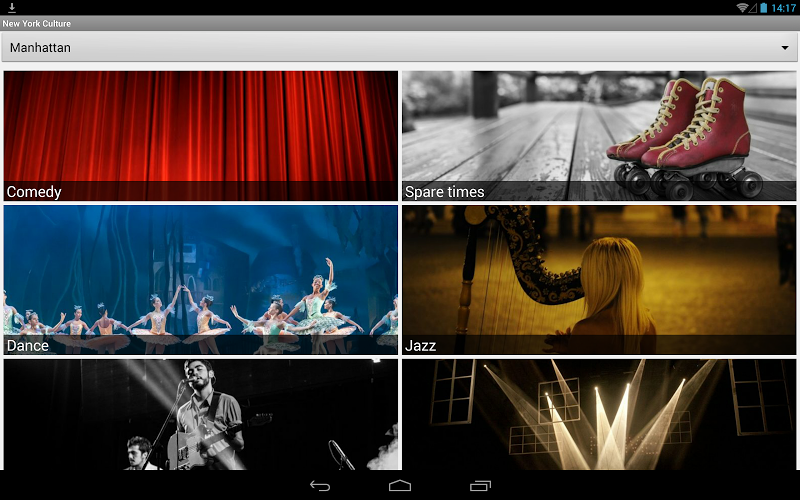Image resolution: width=800 pixels, height=500 pixels.
Task: Tap the Wi-Fi status icon
Action: (742, 8)
